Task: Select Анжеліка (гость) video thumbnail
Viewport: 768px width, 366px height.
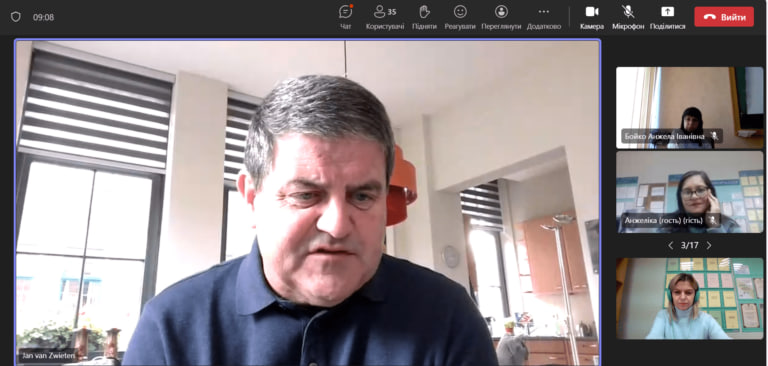Action: (690, 192)
